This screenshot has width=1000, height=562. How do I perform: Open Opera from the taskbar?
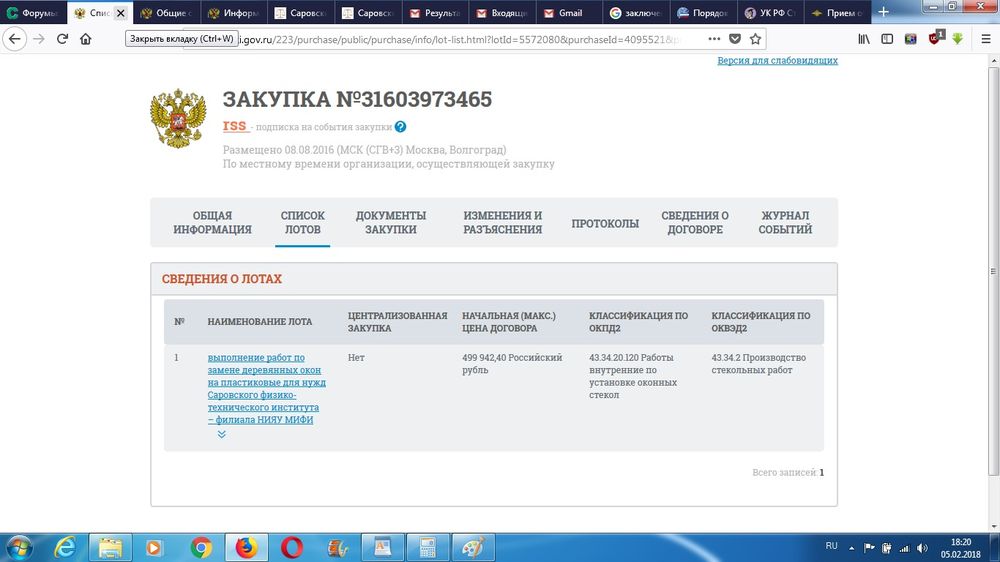pos(292,547)
